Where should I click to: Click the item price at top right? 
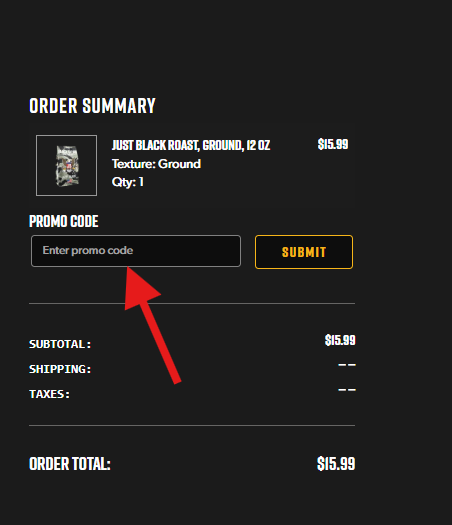(x=333, y=144)
